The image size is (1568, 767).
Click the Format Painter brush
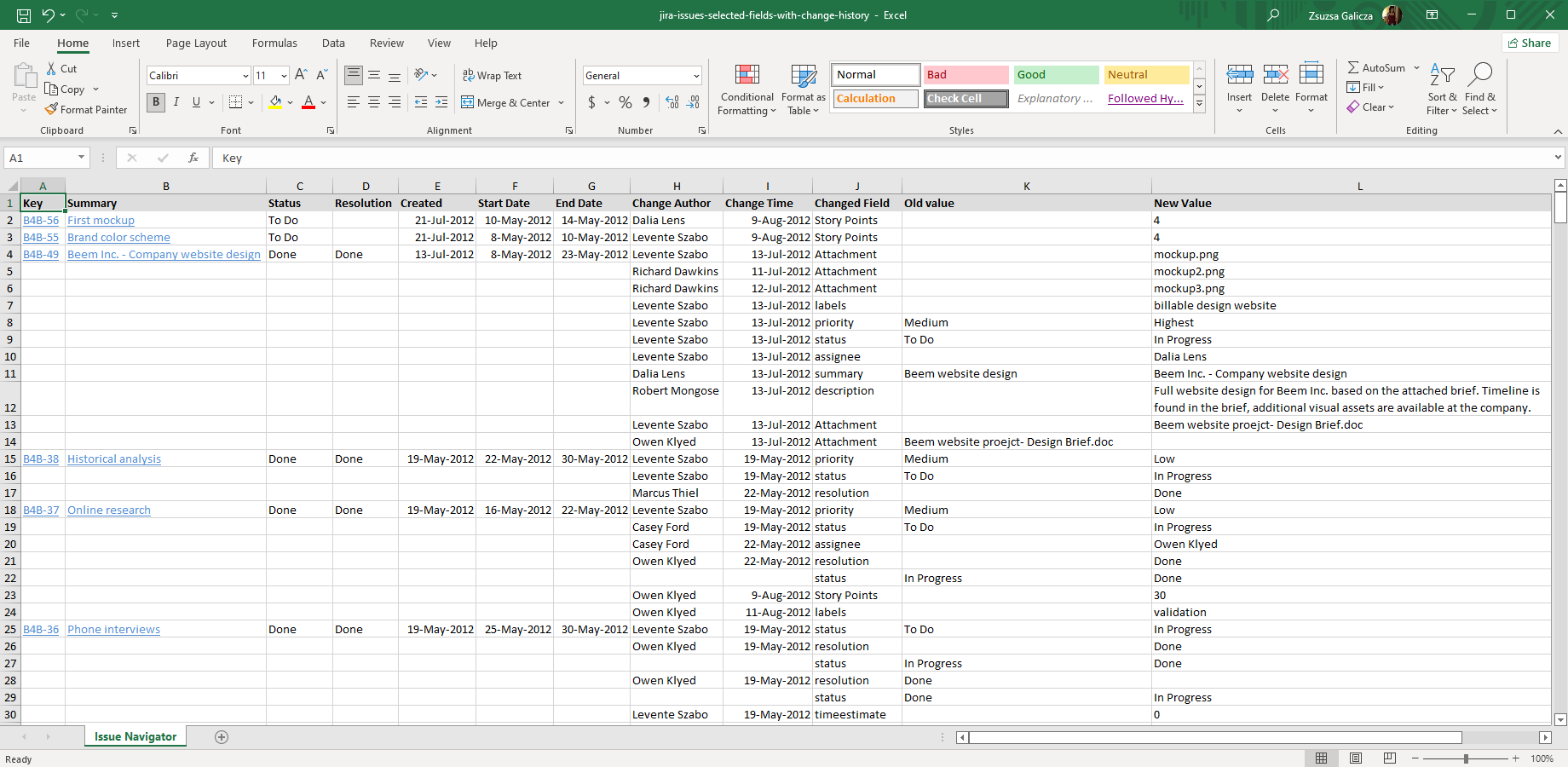point(51,109)
